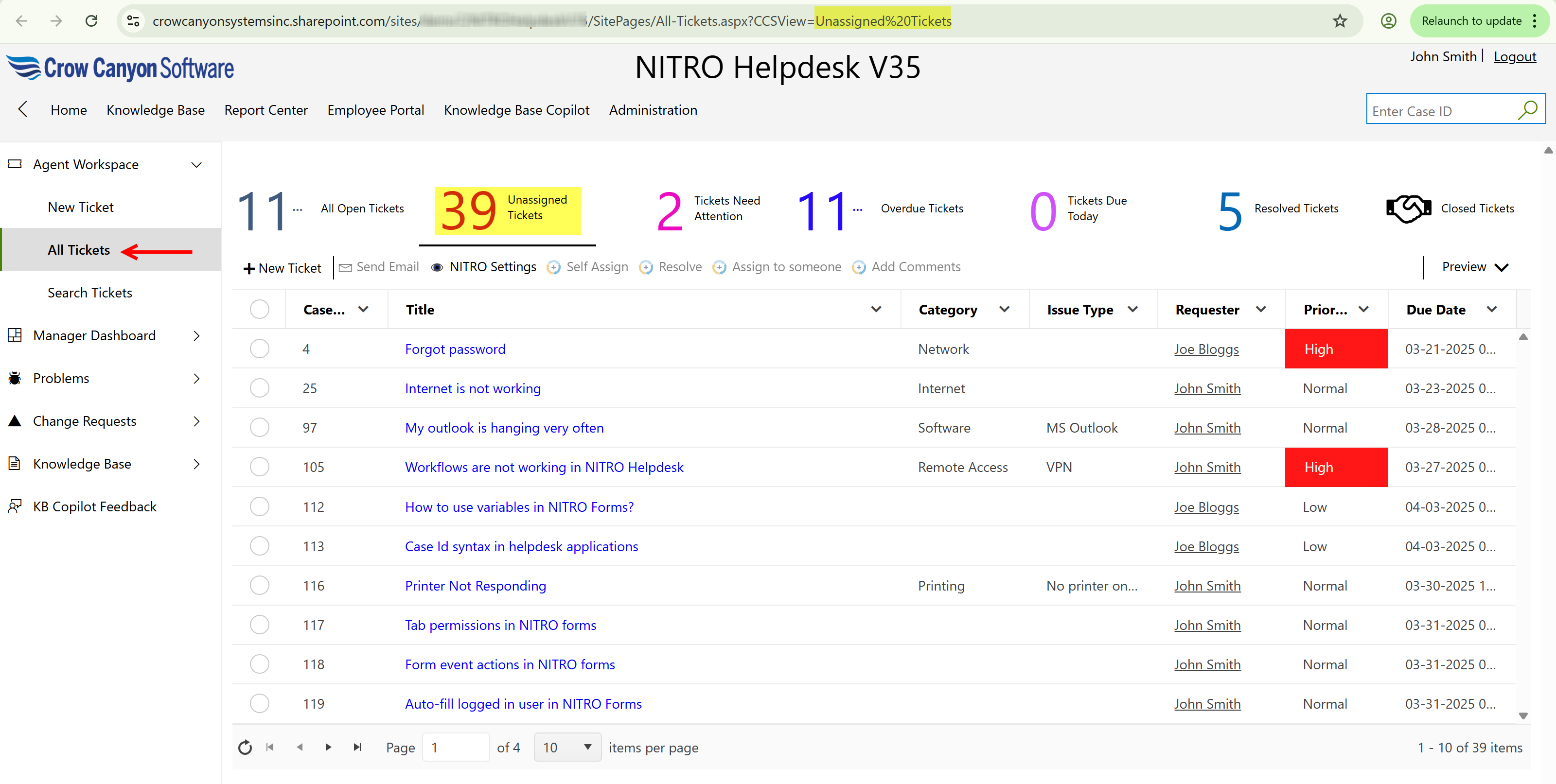Click the Closed Tickets handshake icon

pyautogui.click(x=1409, y=208)
